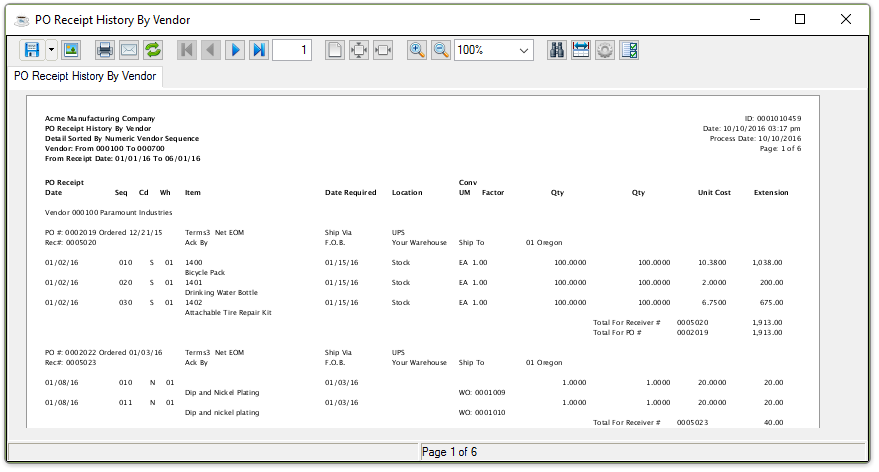Go to the previous page
Image resolution: width=879 pixels, height=472 pixels.
click(x=210, y=50)
